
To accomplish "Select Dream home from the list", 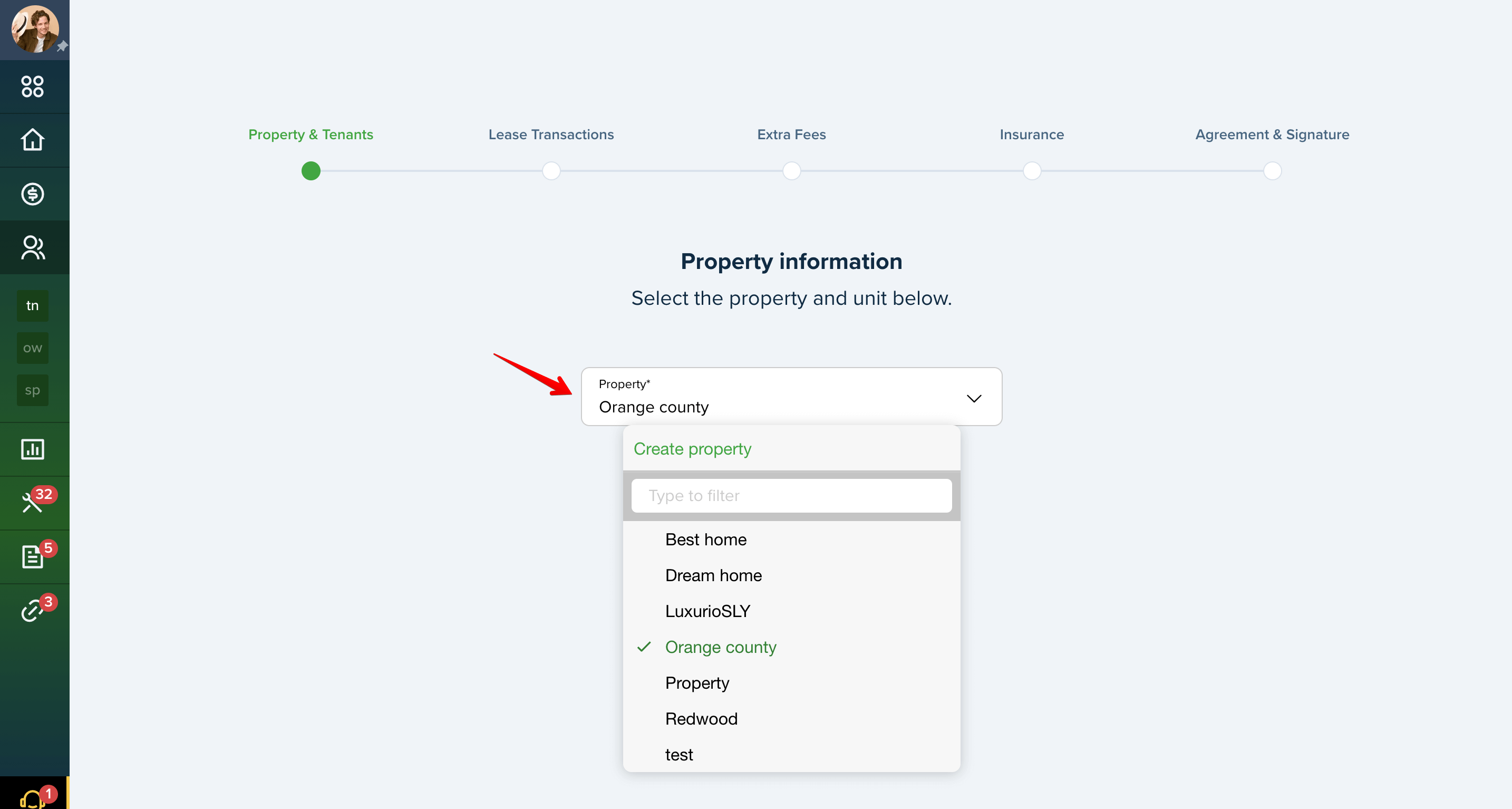I will tap(791, 575).
